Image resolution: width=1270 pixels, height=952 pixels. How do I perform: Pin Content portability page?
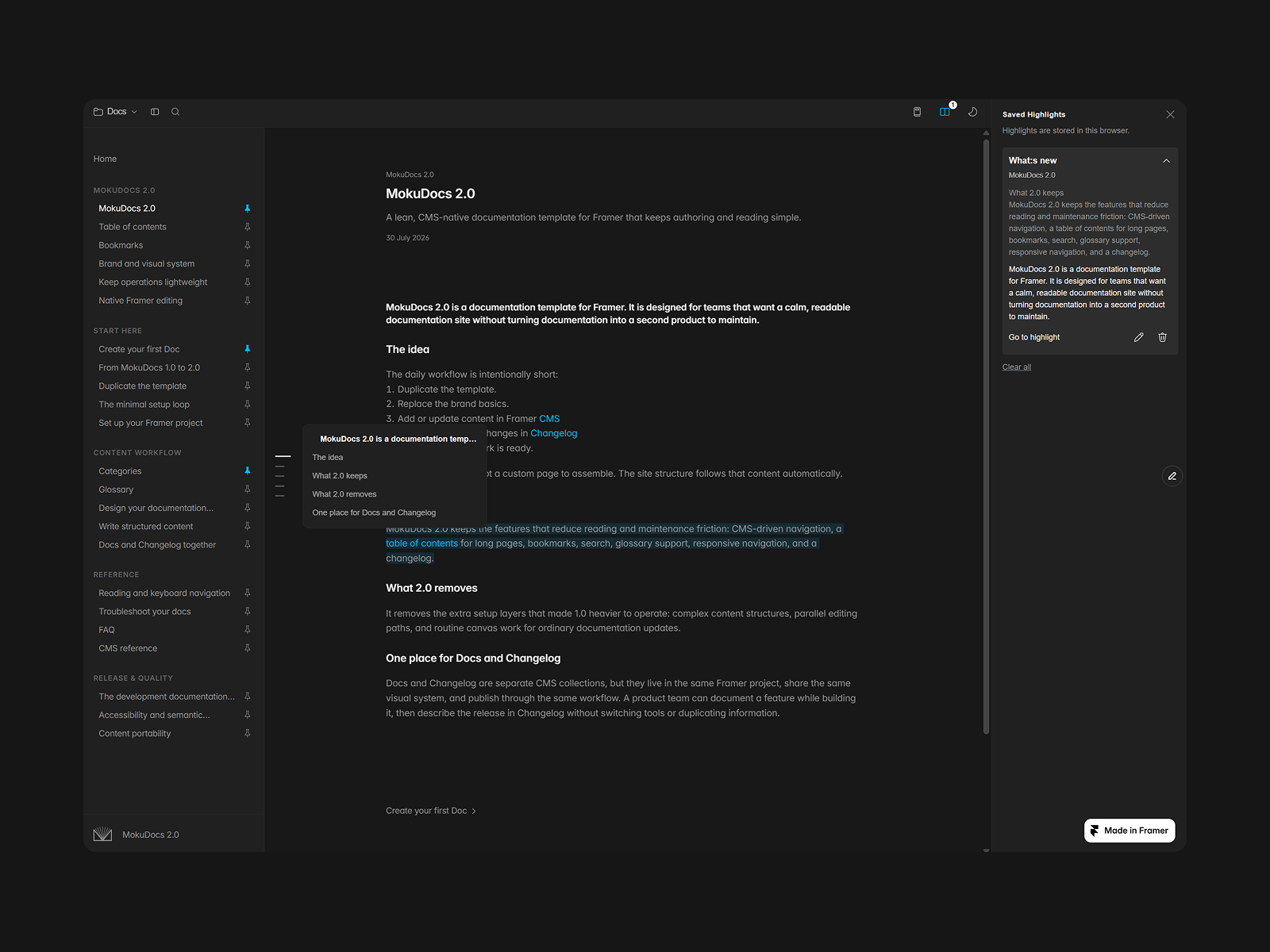pyautogui.click(x=247, y=734)
